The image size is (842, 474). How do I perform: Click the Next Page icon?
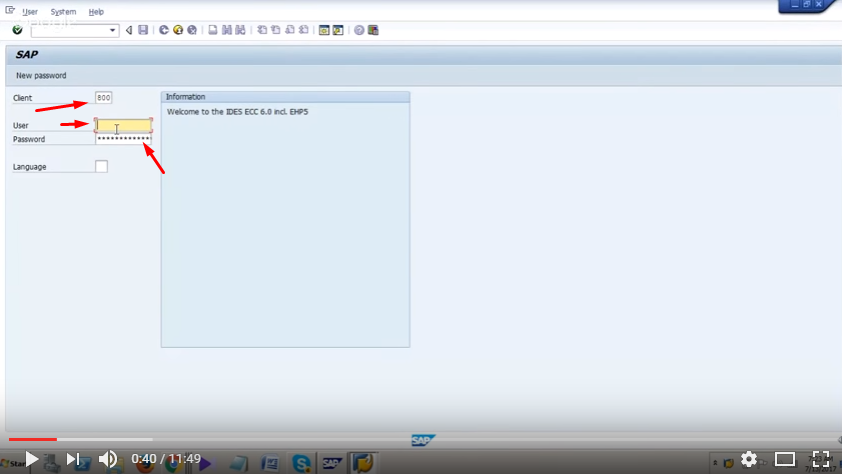(290, 30)
